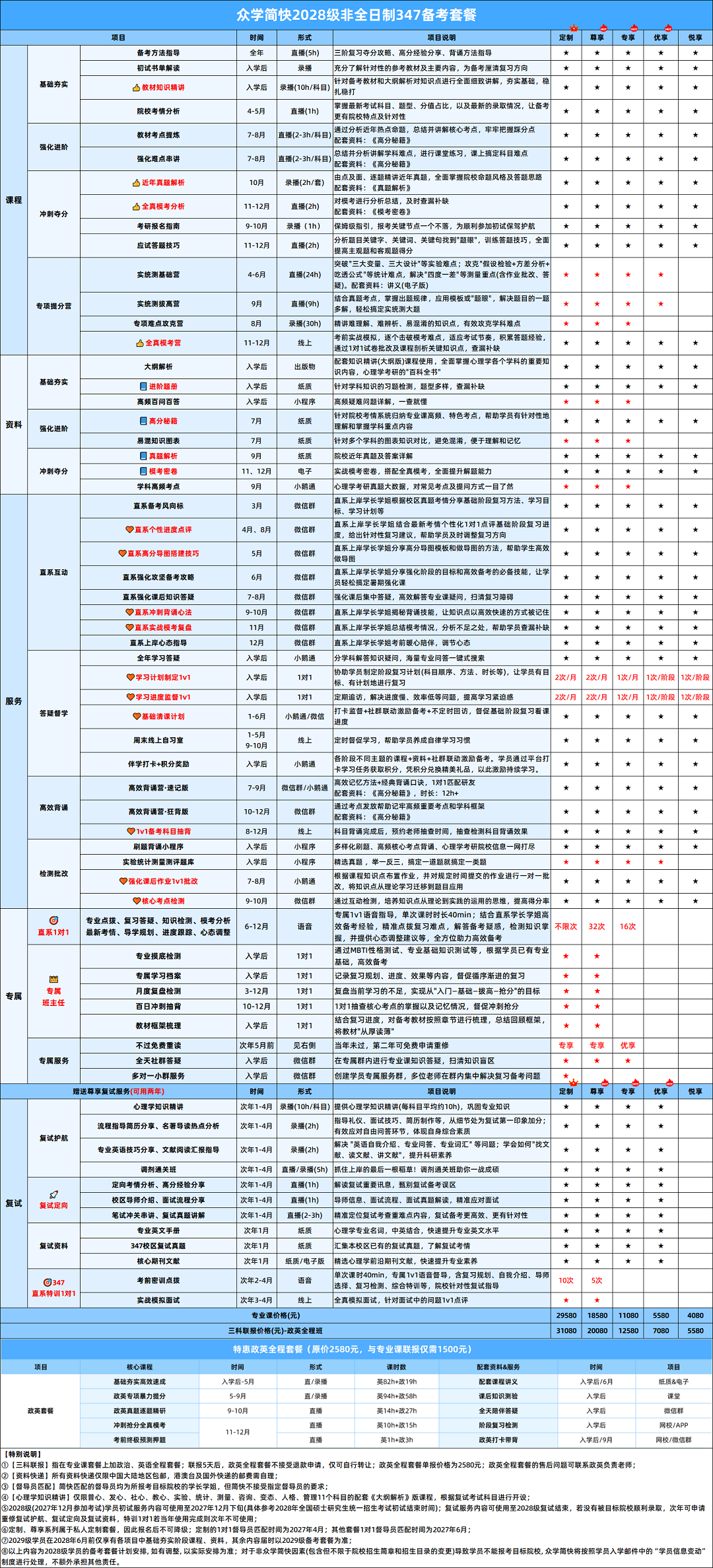Click the rocket icon above 复试定向

53,1194
